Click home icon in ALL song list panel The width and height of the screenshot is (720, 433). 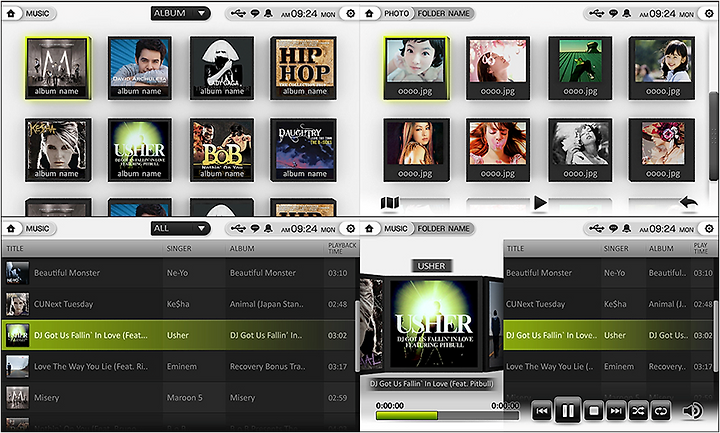[11, 228]
